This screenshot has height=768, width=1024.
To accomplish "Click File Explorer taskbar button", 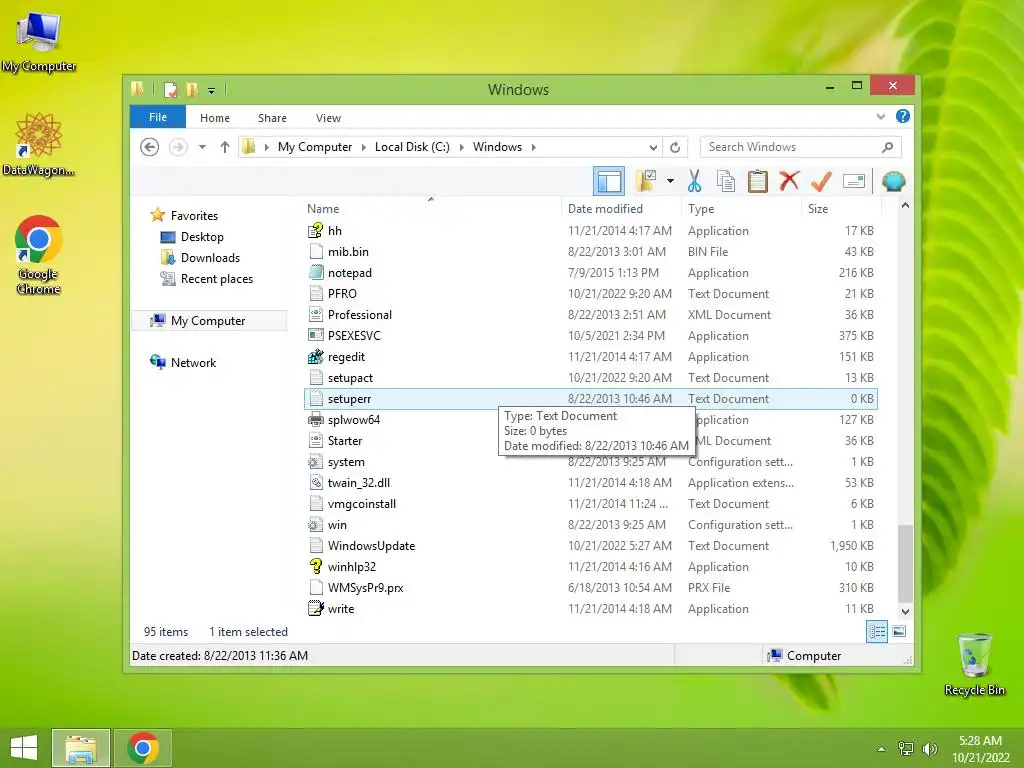I will 81,748.
